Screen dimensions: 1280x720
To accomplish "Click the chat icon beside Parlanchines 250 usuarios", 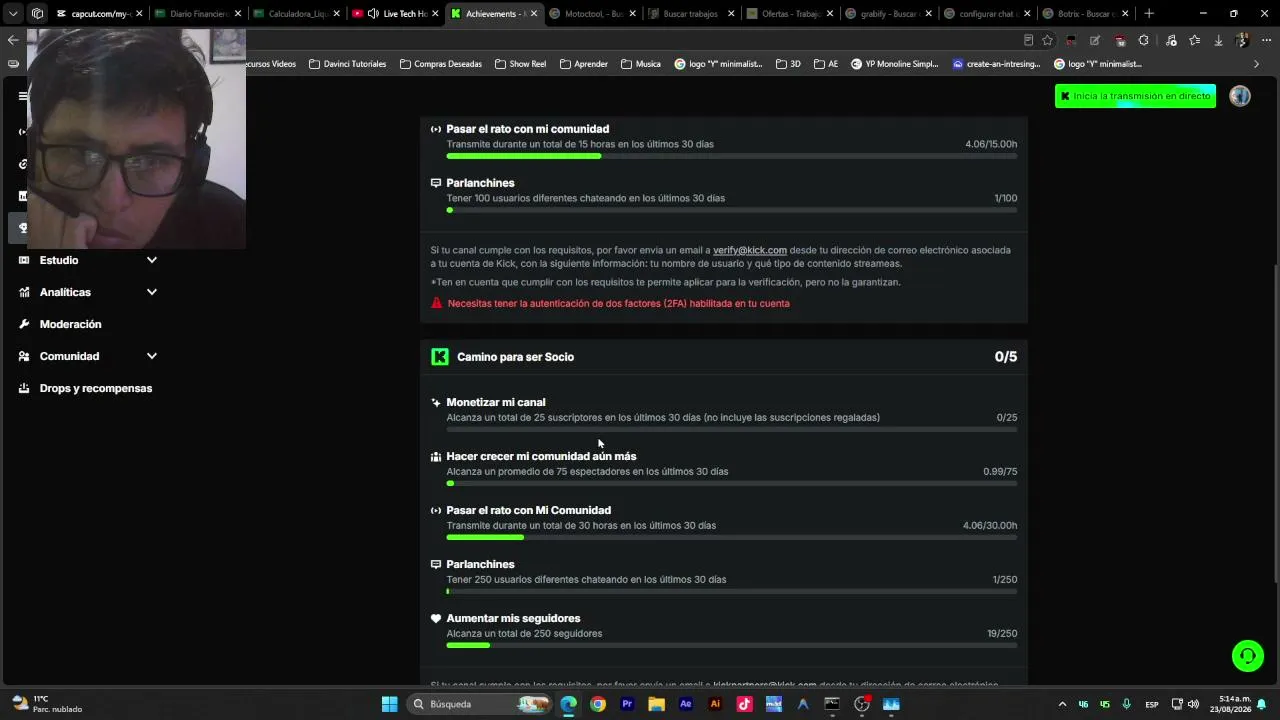I will point(436,564).
